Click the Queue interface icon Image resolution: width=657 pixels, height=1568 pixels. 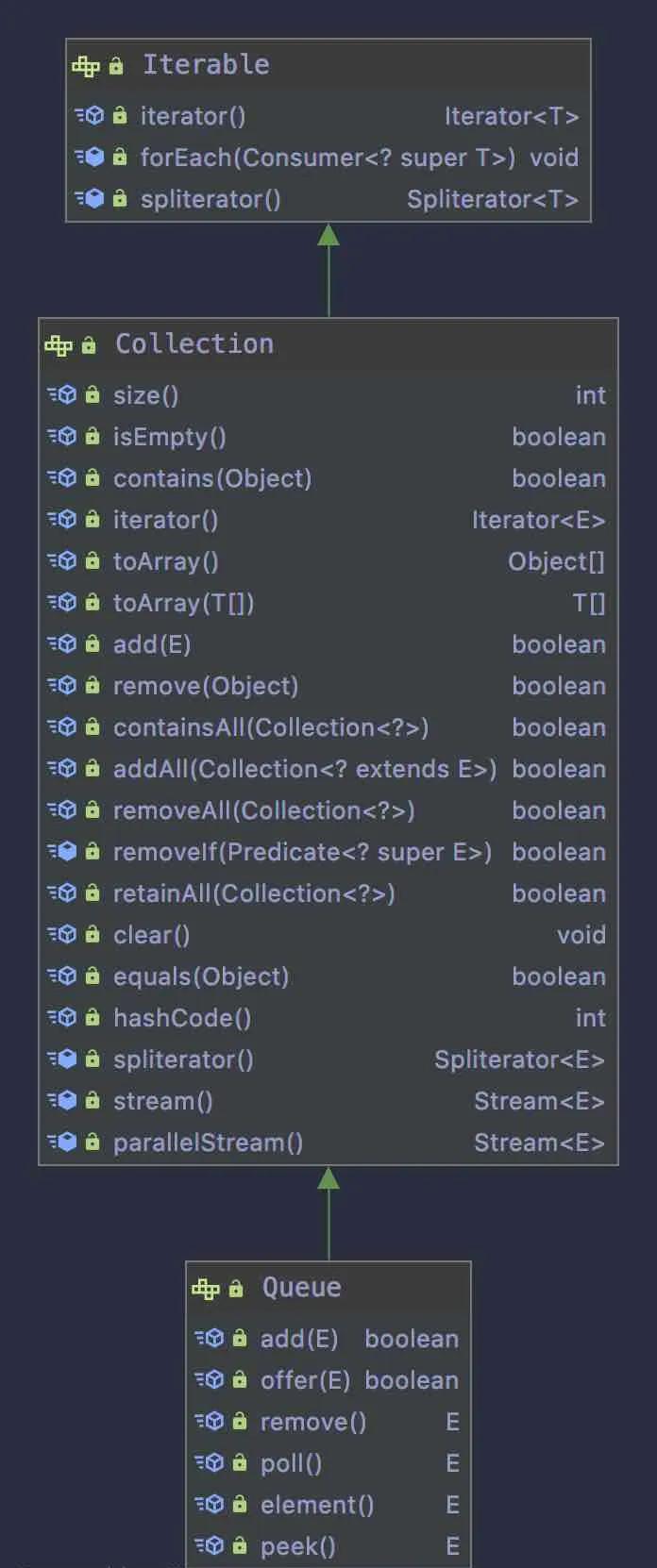click(x=206, y=1289)
